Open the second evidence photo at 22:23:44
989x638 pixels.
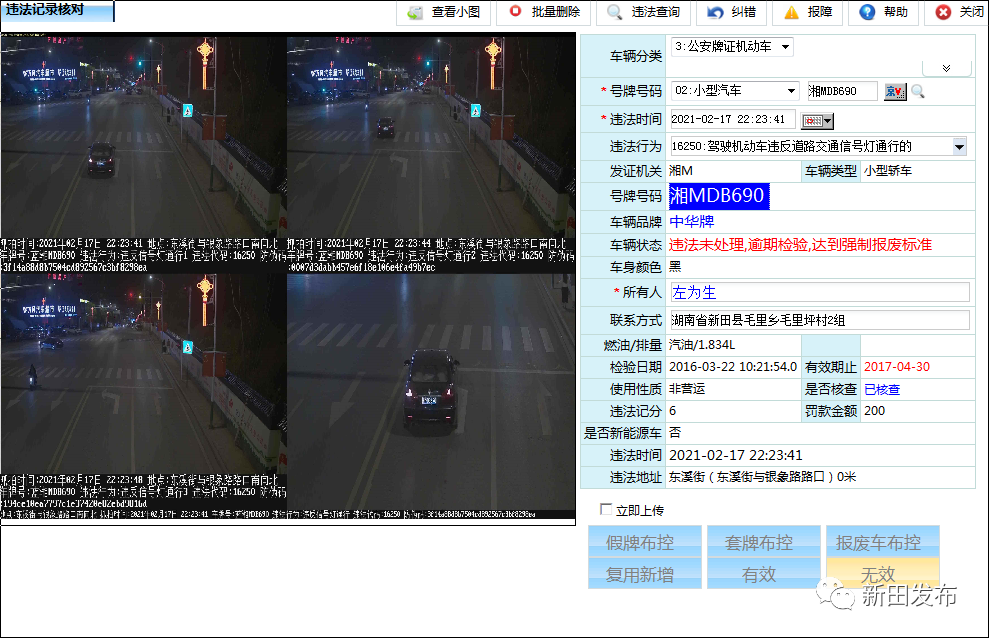coord(431,153)
